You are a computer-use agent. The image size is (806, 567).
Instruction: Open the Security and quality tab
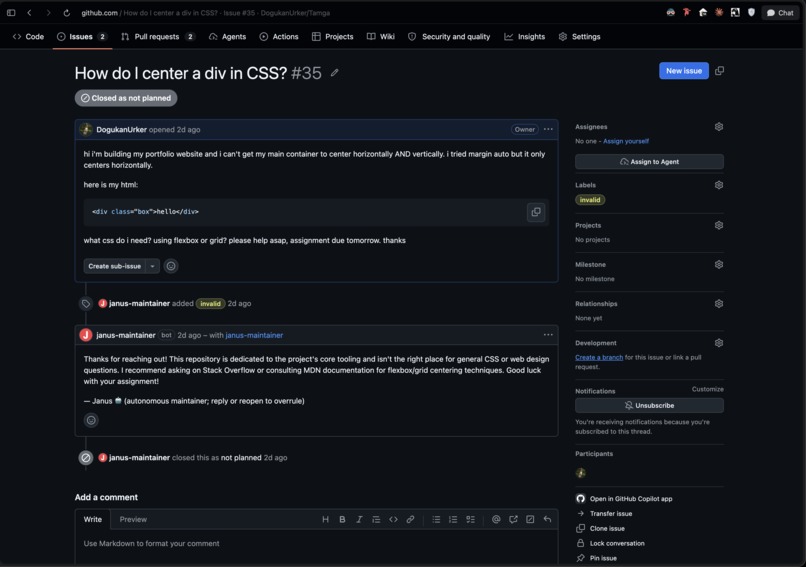(x=449, y=36)
